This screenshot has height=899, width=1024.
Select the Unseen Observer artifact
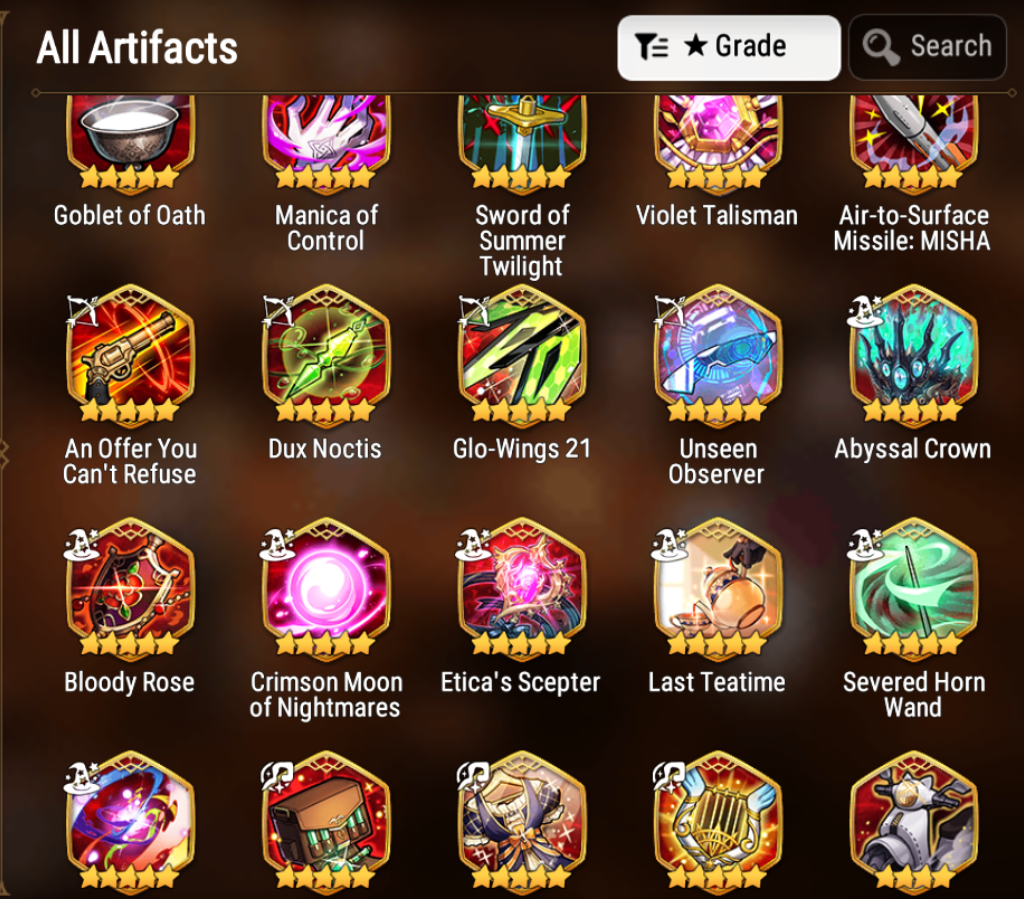(x=718, y=356)
